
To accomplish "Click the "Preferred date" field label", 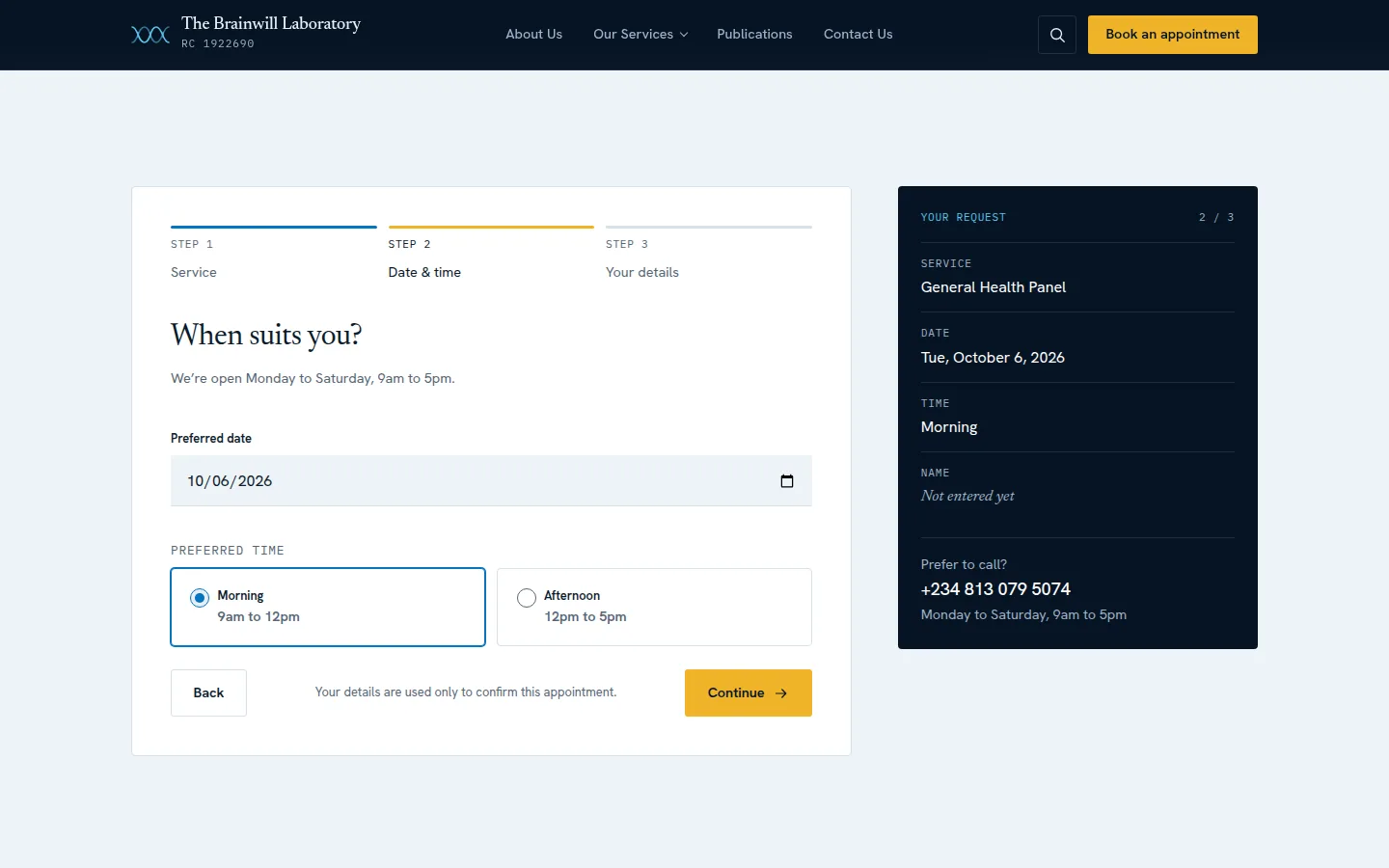I will [211, 439].
